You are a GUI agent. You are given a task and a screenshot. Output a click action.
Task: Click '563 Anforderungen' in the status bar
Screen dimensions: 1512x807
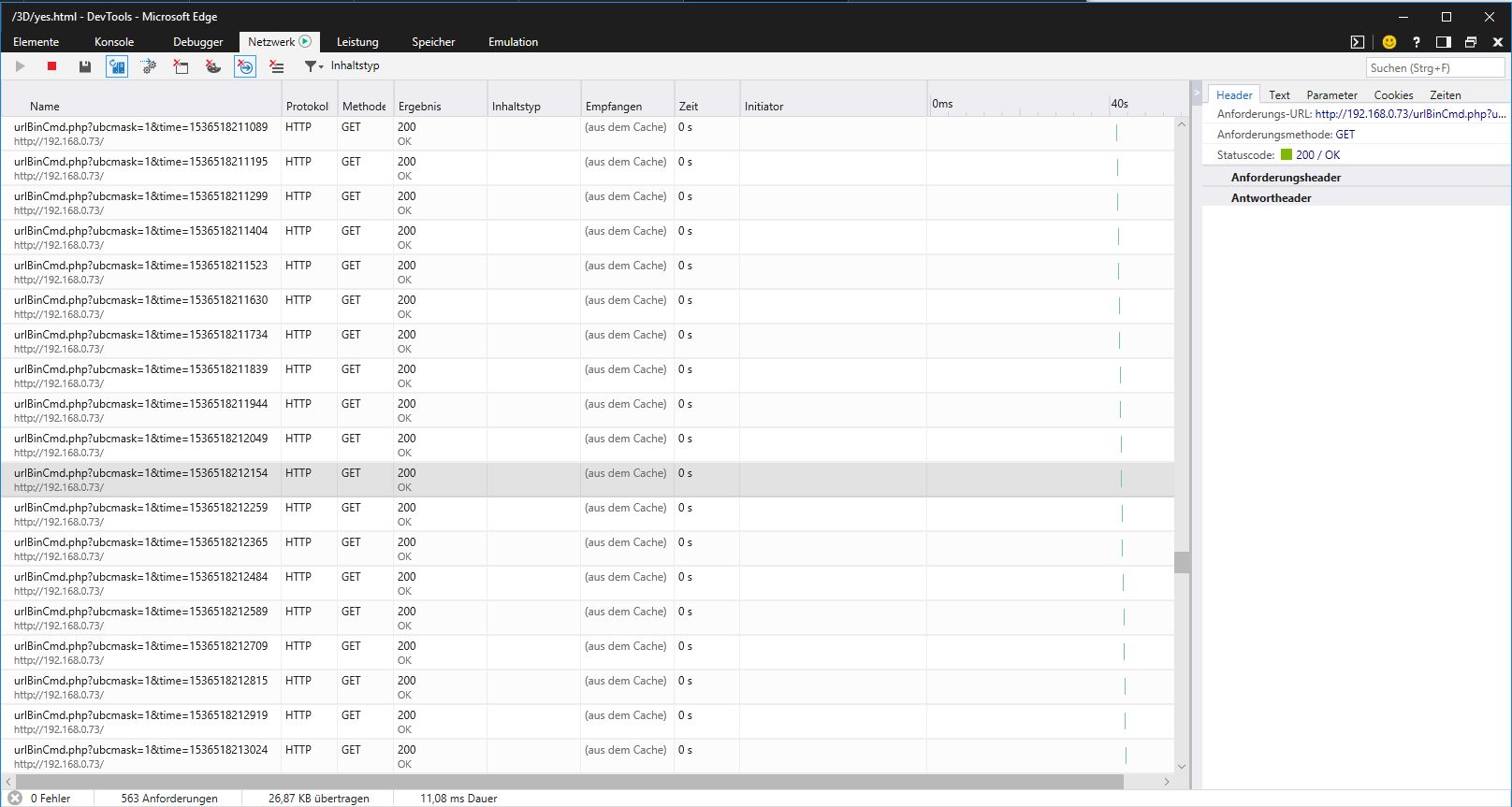point(169,799)
